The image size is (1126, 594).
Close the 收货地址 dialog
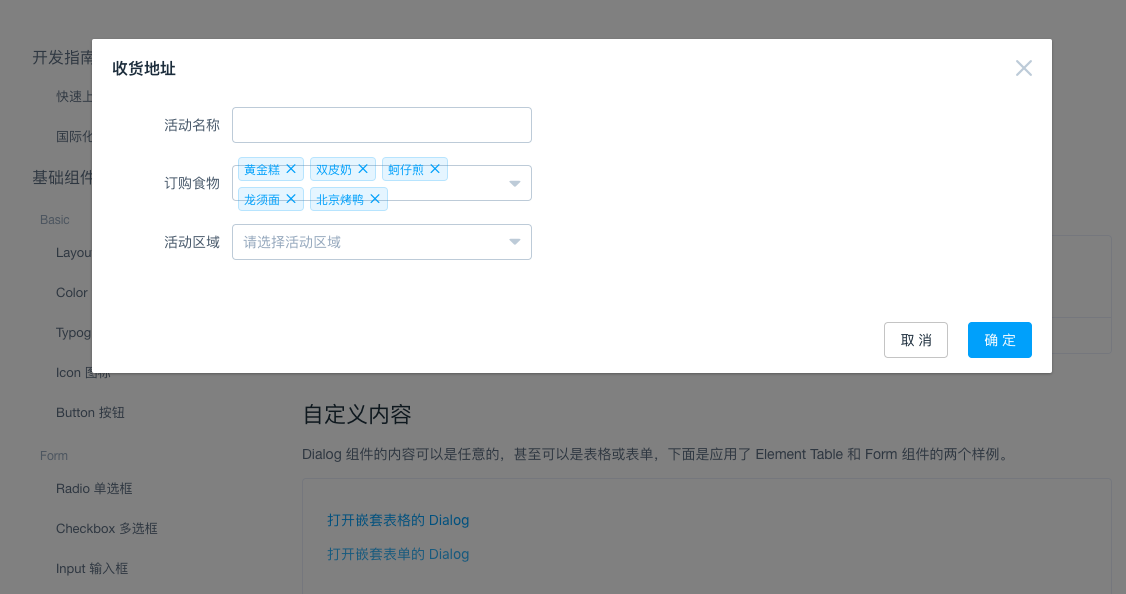pos(1023,68)
